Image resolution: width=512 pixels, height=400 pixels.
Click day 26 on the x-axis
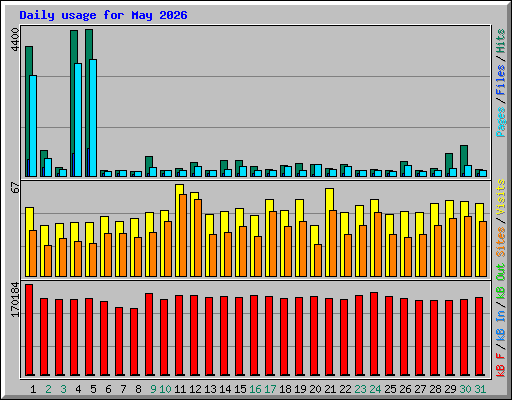pos(405,389)
